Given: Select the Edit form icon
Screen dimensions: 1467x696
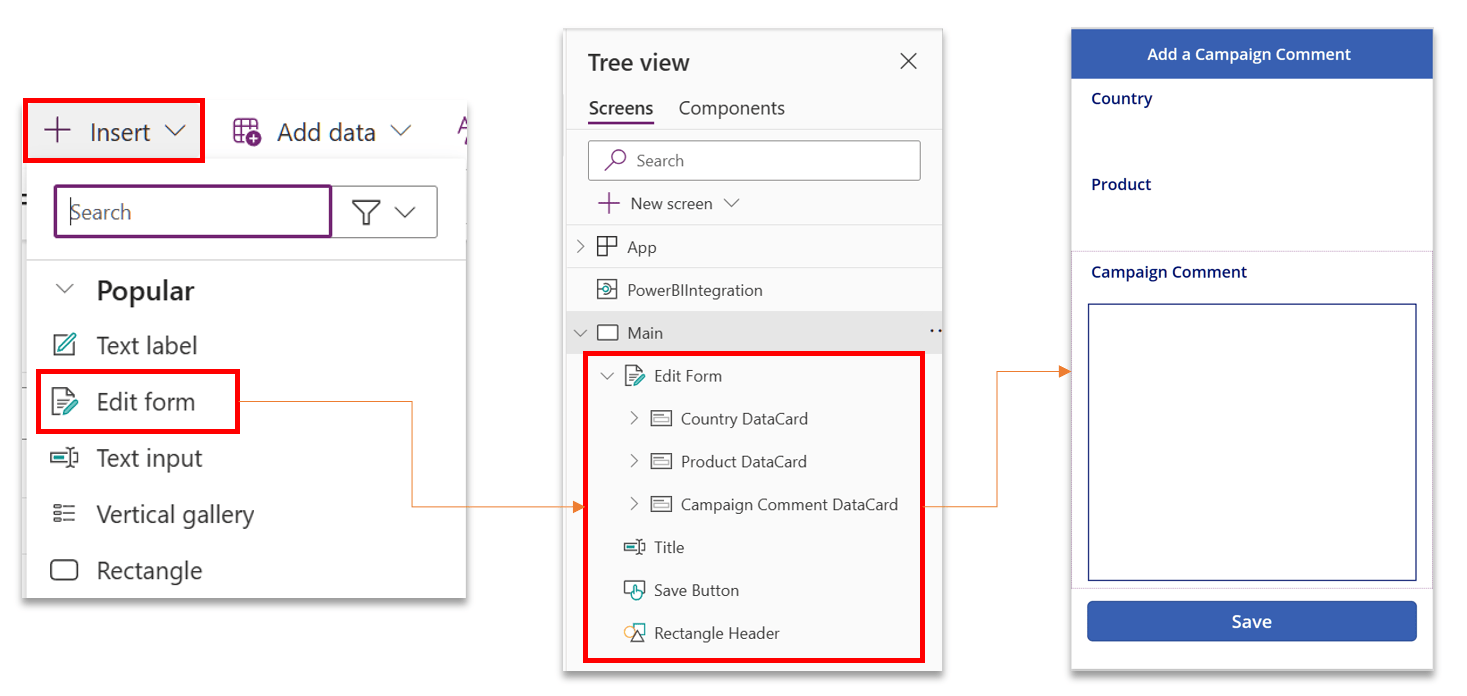Looking at the screenshot, I should [66, 401].
